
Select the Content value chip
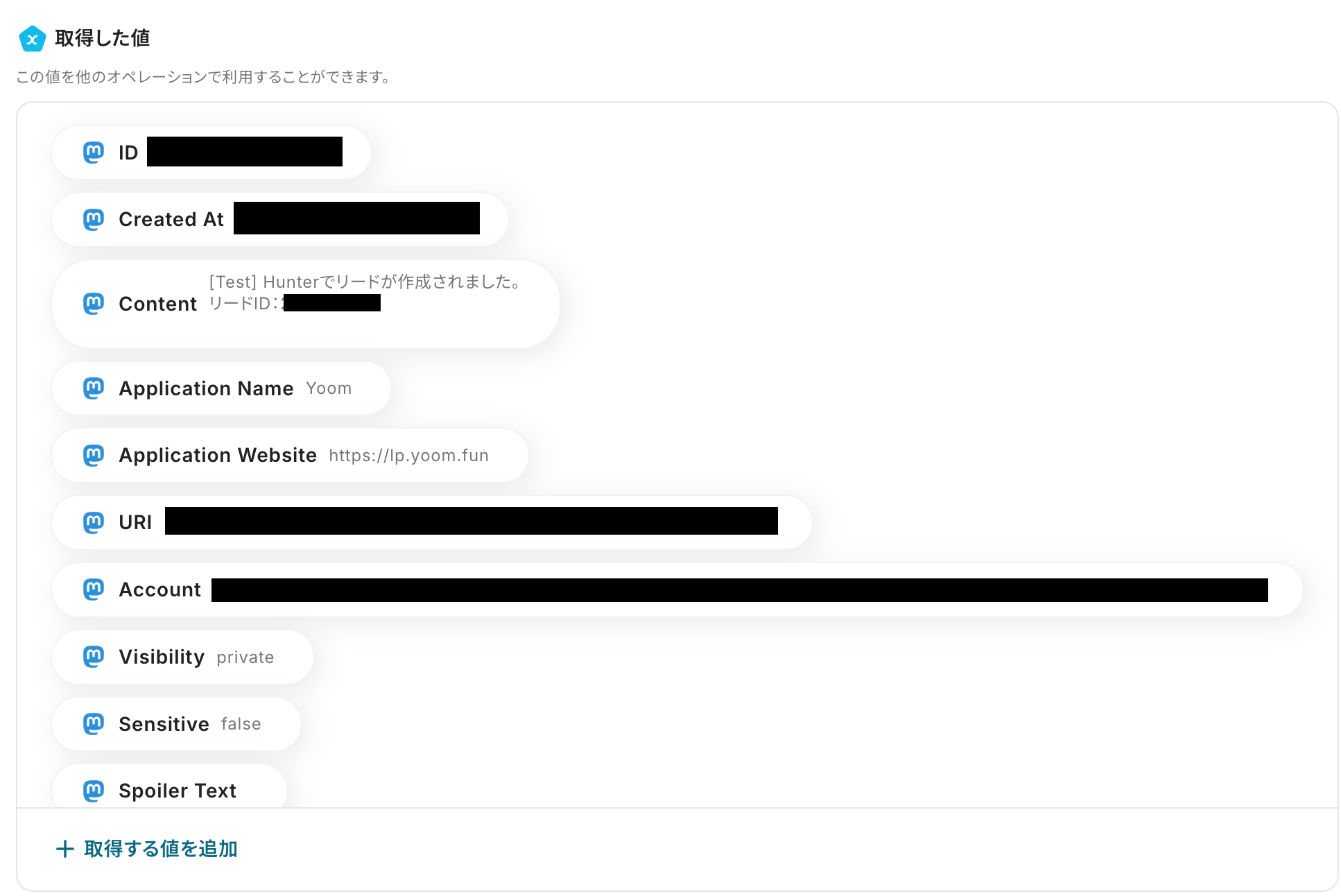pyautogui.click(x=306, y=304)
